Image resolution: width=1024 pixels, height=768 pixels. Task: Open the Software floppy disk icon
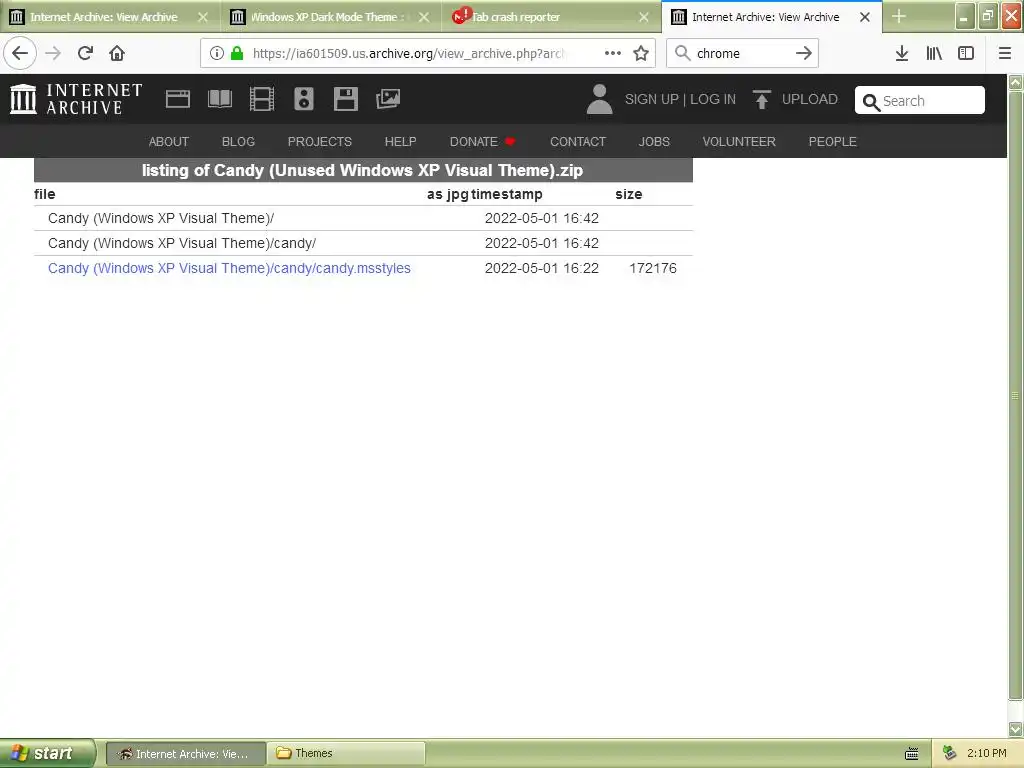345,99
